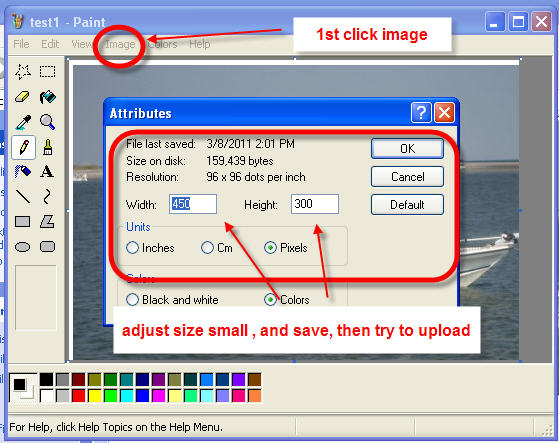
Task: Choose Black and white colors option
Action: [172, 300]
